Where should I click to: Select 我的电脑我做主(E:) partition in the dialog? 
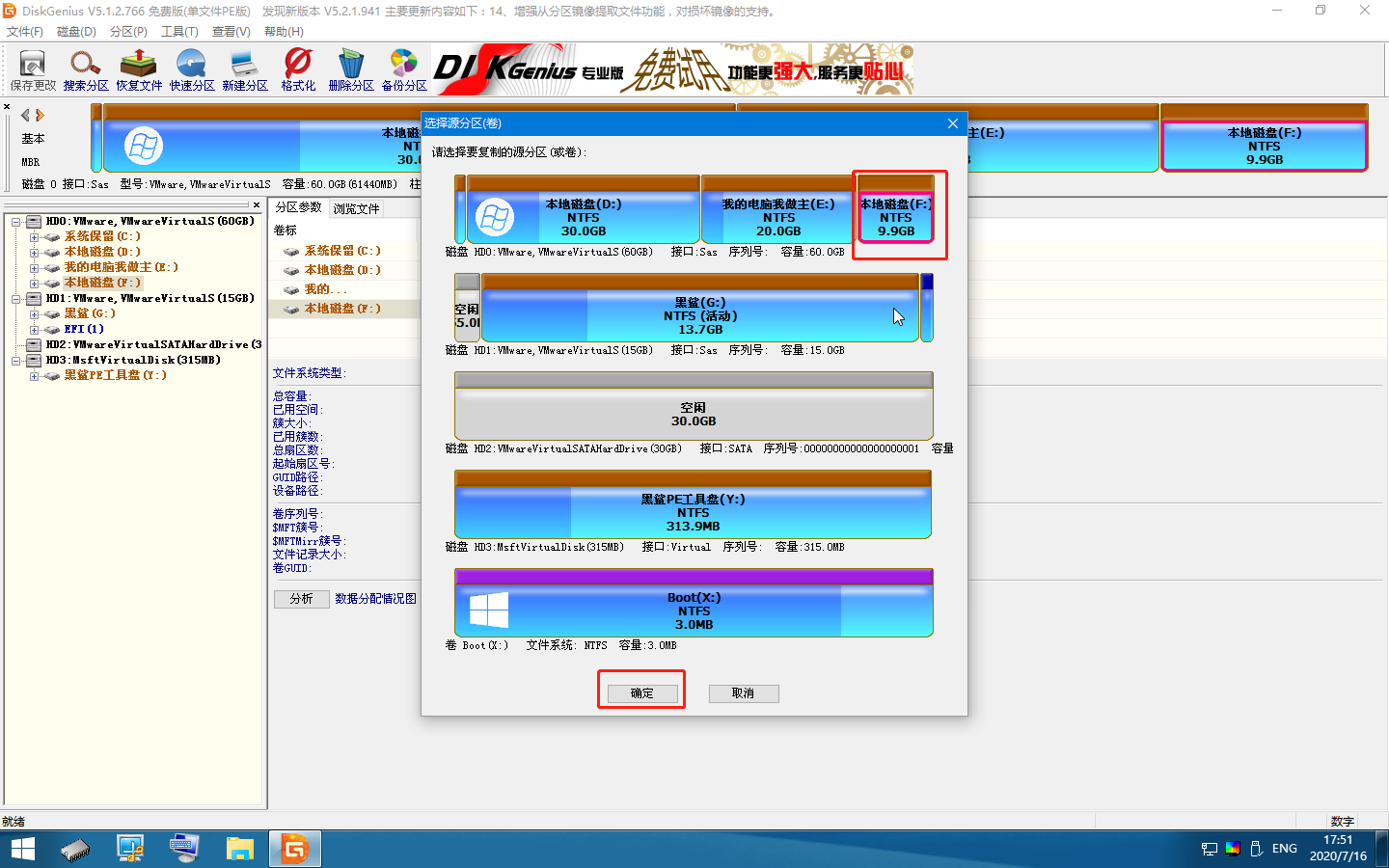click(777, 208)
